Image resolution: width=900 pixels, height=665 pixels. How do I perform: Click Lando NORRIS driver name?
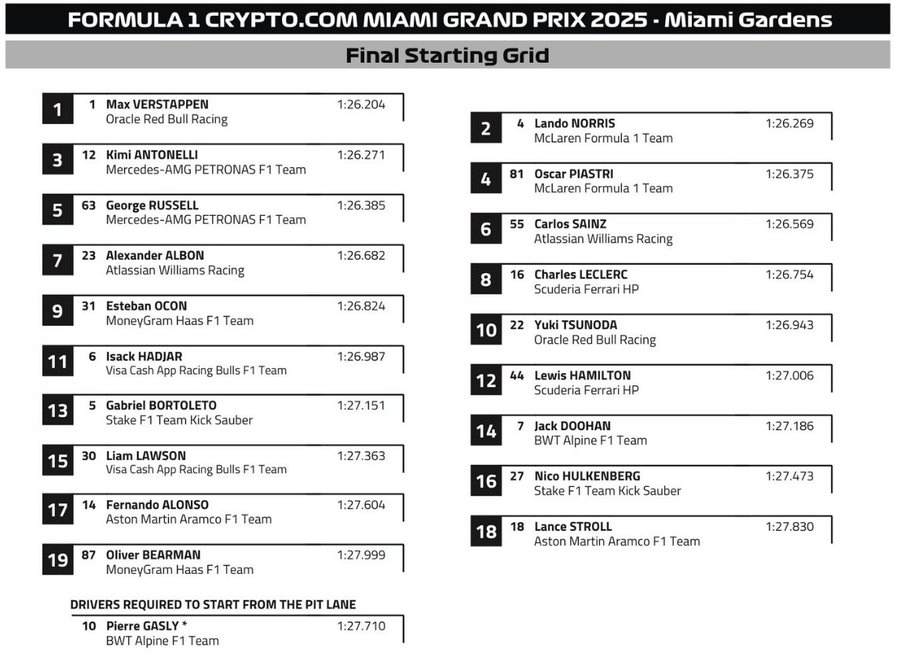pyautogui.click(x=574, y=123)
